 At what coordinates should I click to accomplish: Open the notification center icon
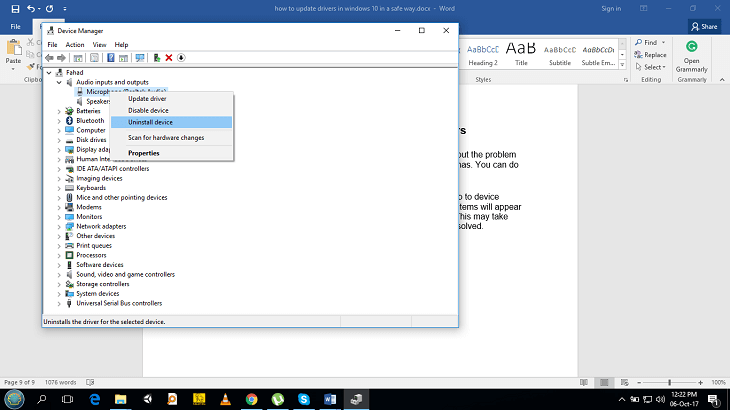(x=713, y=399)
